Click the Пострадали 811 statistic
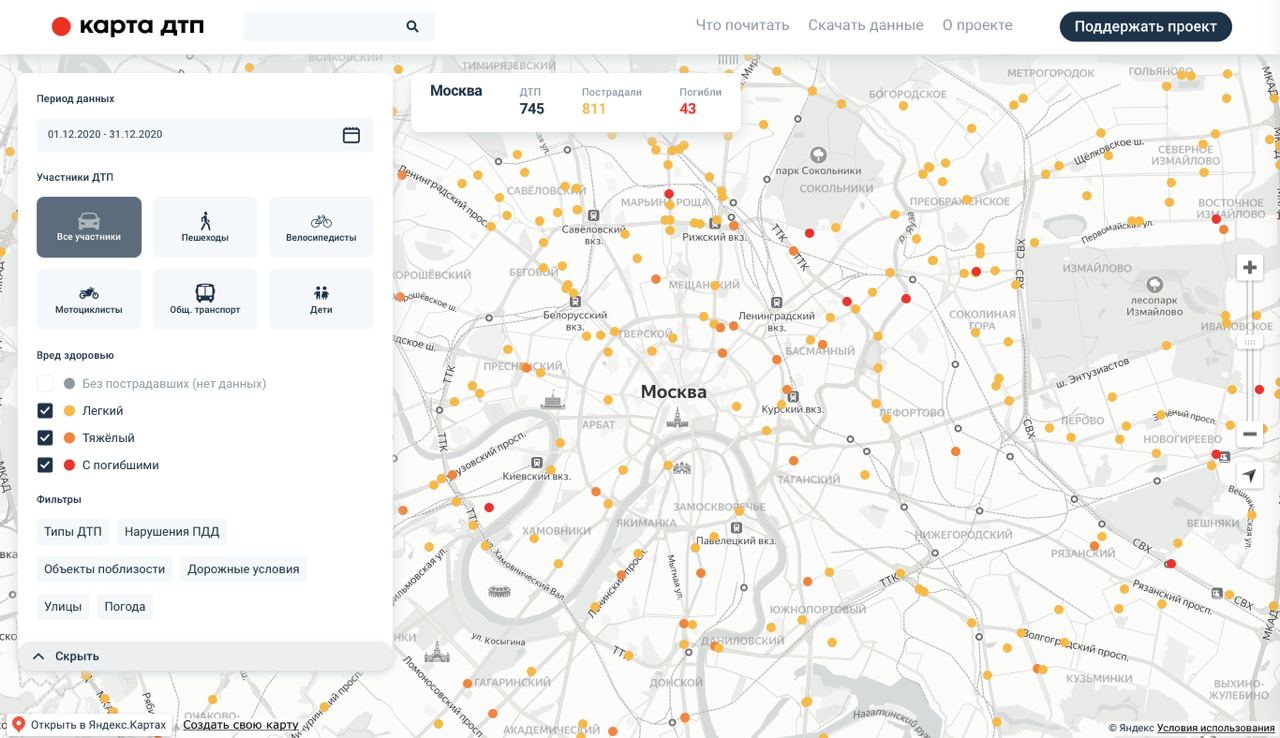The image size is (1280, 738). point(611,101)
